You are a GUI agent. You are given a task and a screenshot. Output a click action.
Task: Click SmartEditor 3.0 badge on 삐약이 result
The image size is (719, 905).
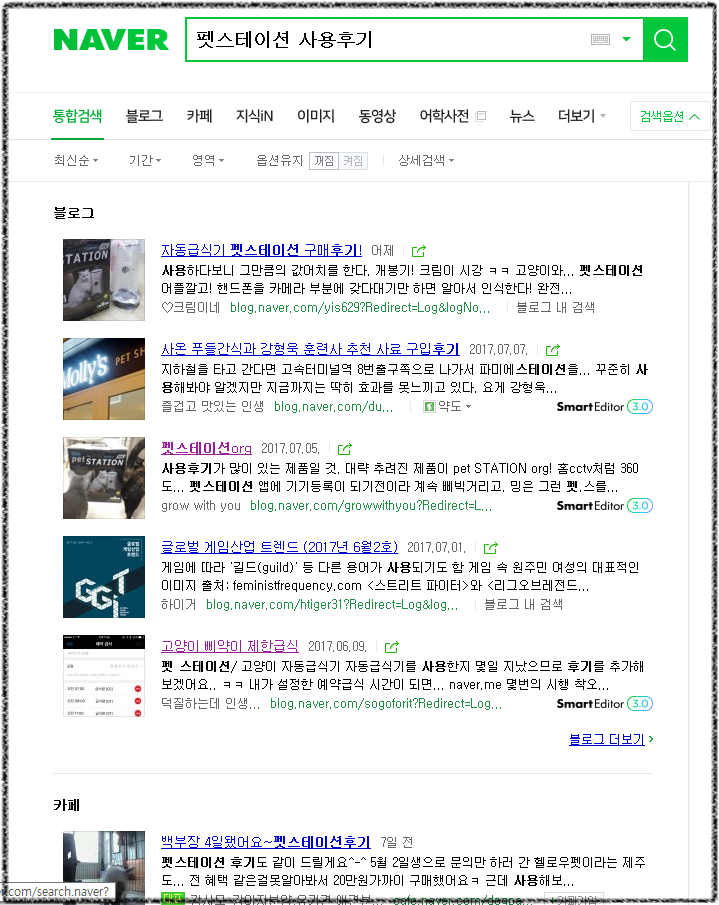[x=604, y=704]
